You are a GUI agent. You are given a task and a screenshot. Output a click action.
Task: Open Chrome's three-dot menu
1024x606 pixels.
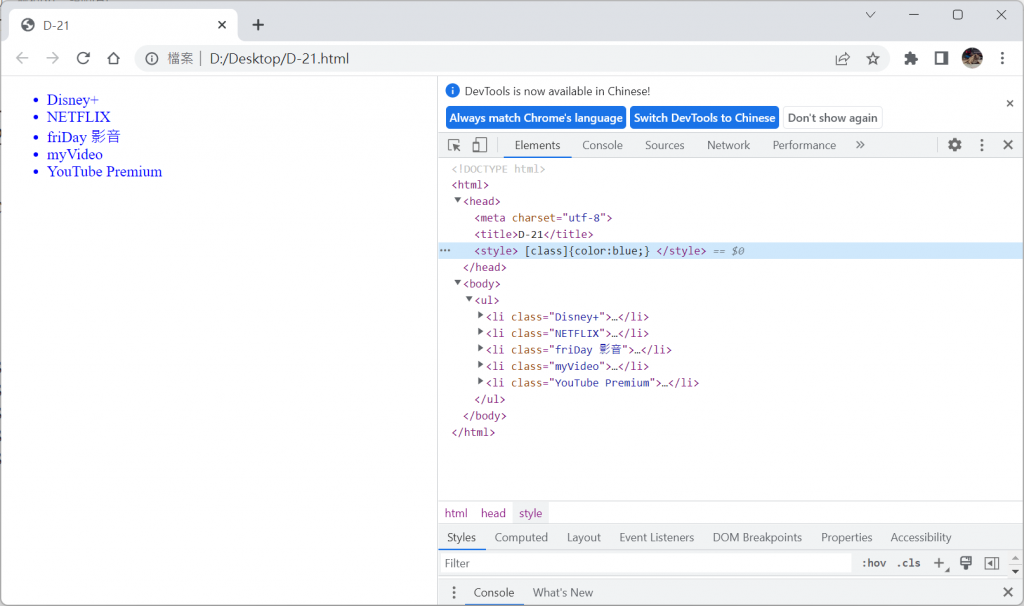coord(1002,58)
